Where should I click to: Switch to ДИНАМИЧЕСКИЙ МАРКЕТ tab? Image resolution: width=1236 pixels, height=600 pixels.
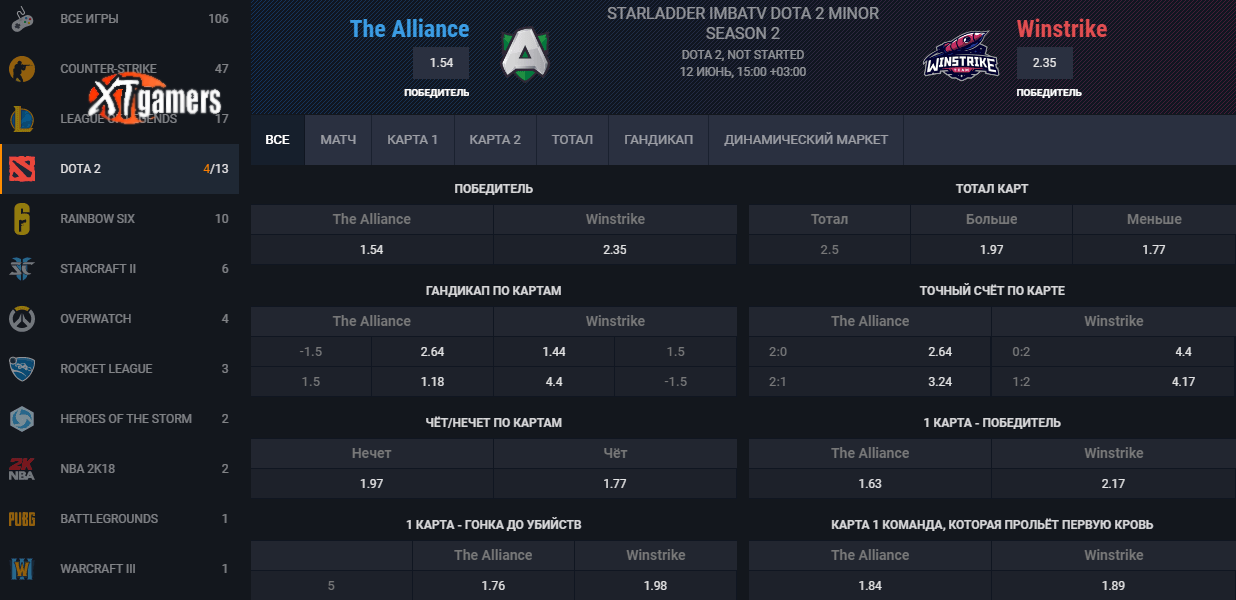[x=806, y=140]
